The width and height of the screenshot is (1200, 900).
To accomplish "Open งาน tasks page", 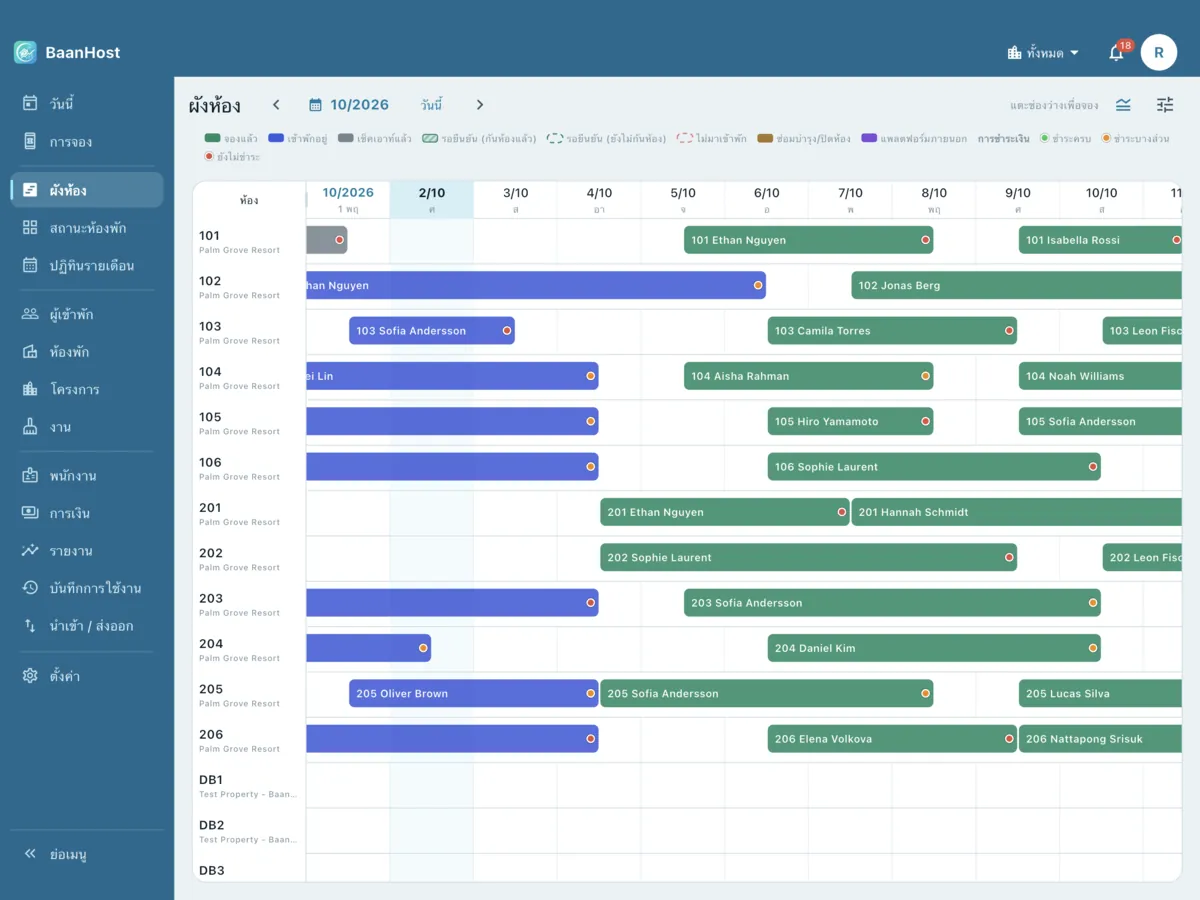I will pyautogui.click(x=87, y=427).
